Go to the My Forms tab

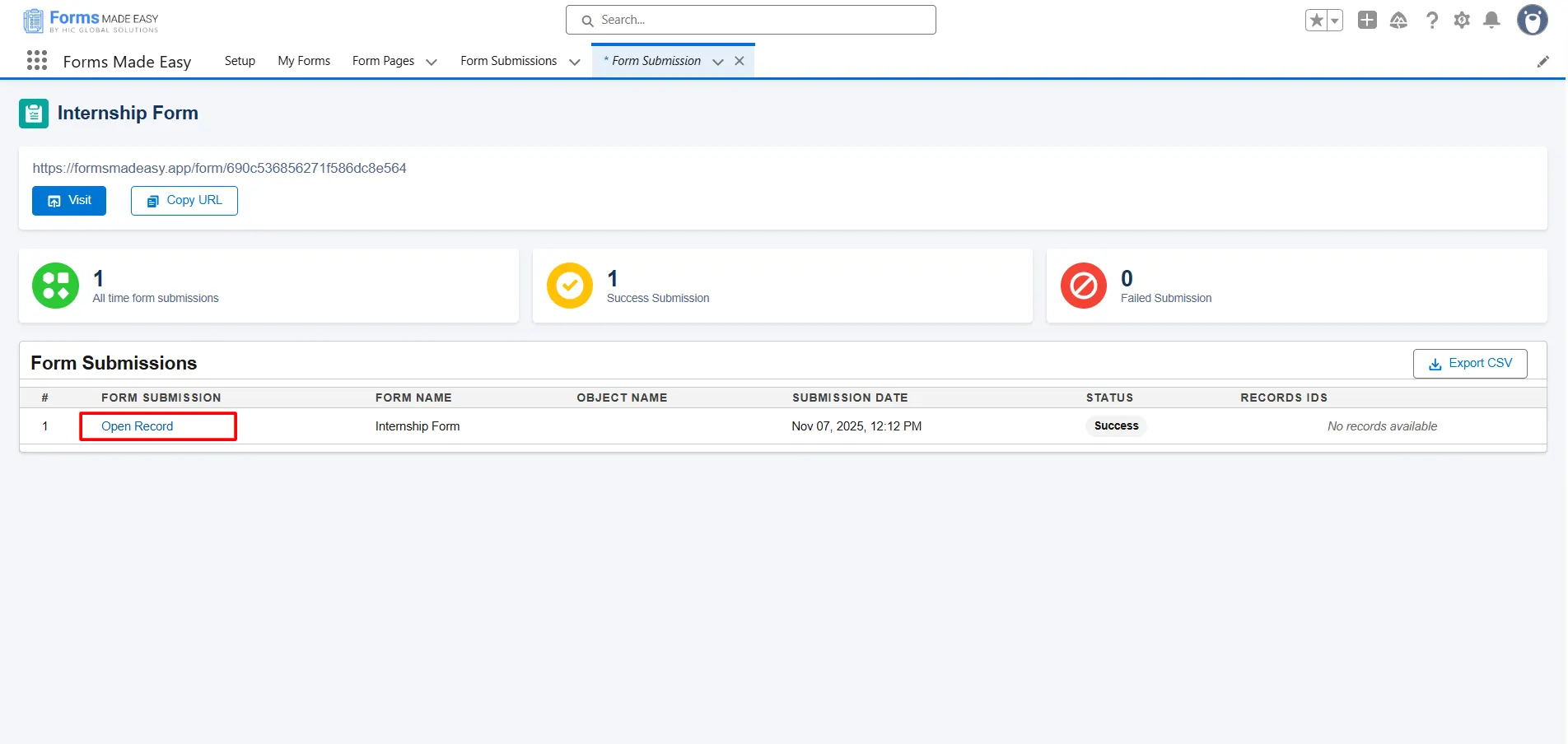(304, 61)
